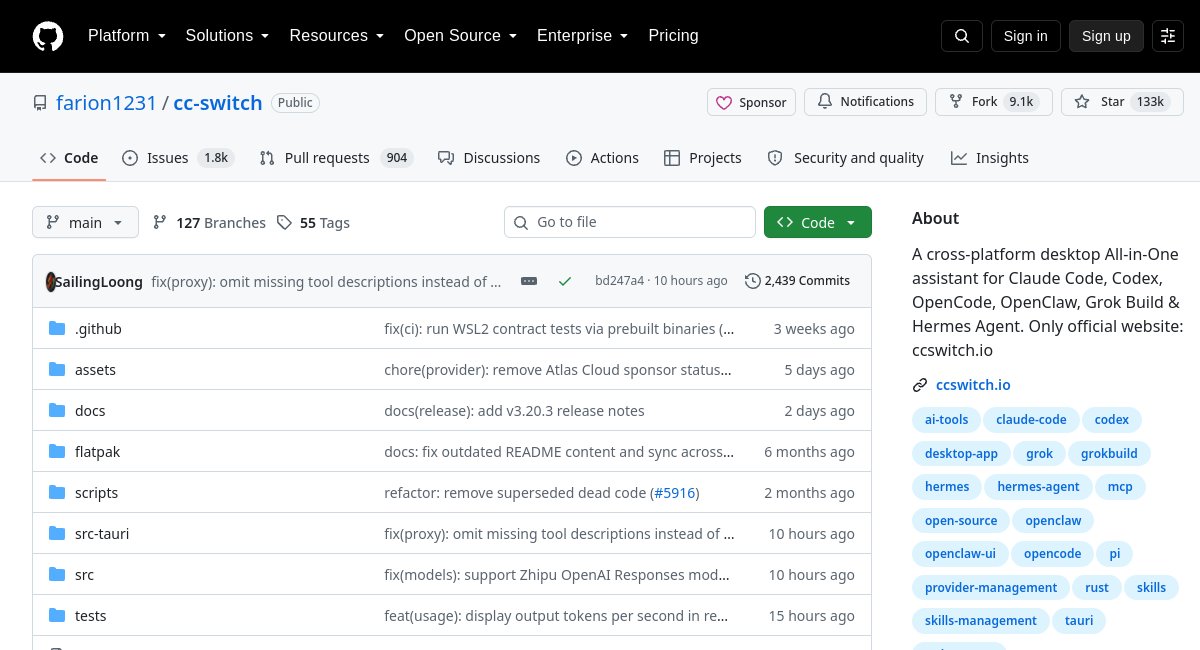
Task: Star the cc-switch repository
Action: pos(1122,102)
